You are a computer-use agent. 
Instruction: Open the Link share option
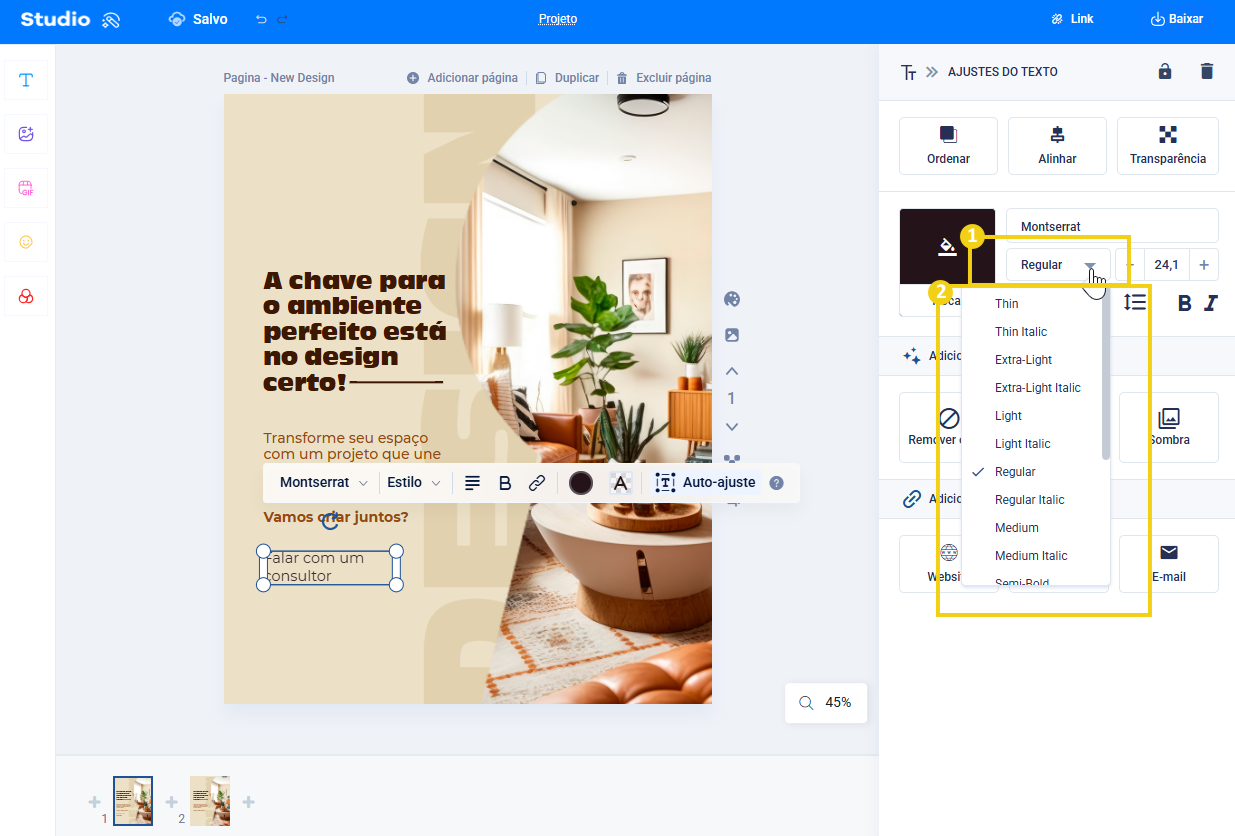tap(1072, 19)
